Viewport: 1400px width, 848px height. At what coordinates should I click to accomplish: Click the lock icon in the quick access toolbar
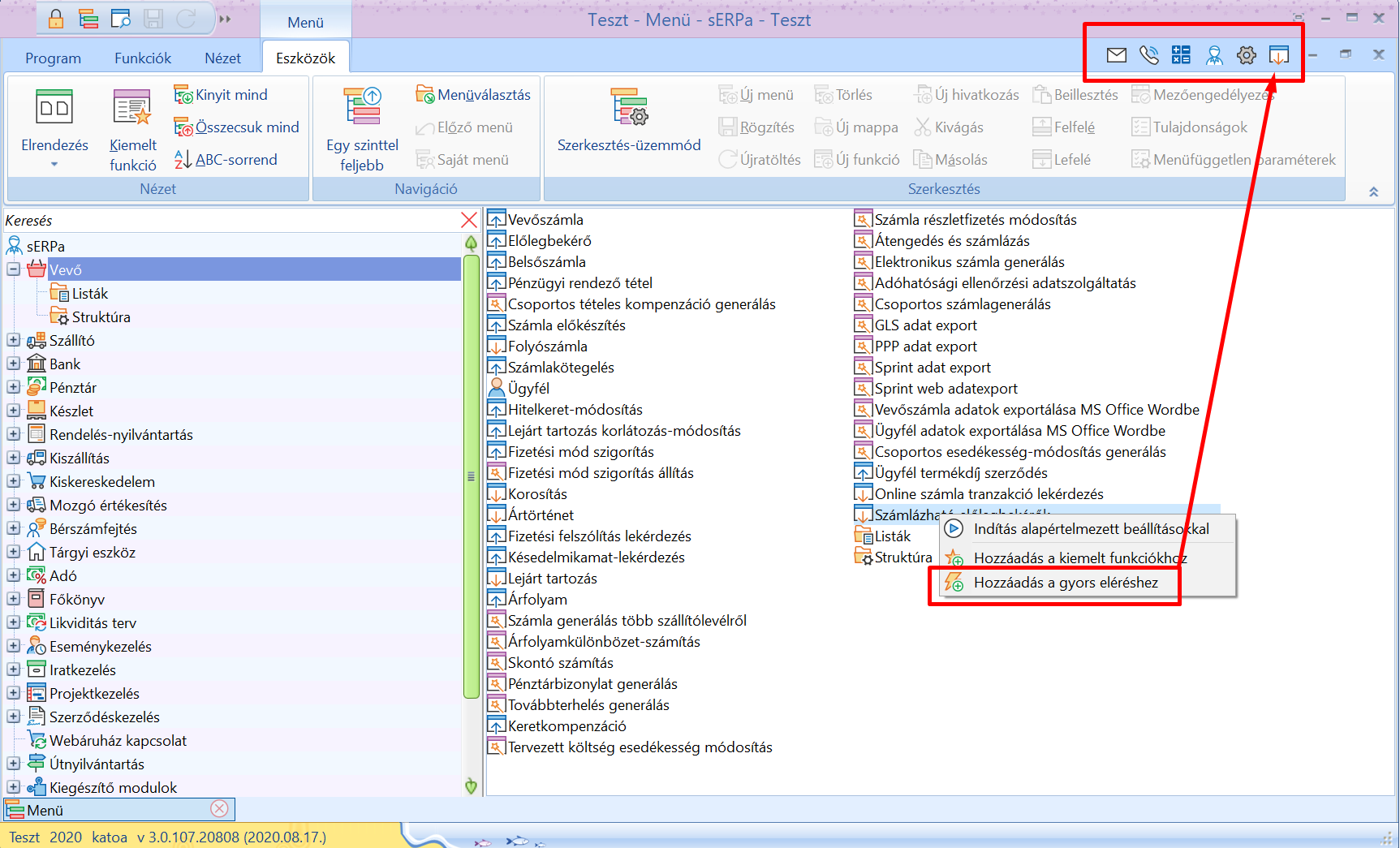[x=56, y=19]
